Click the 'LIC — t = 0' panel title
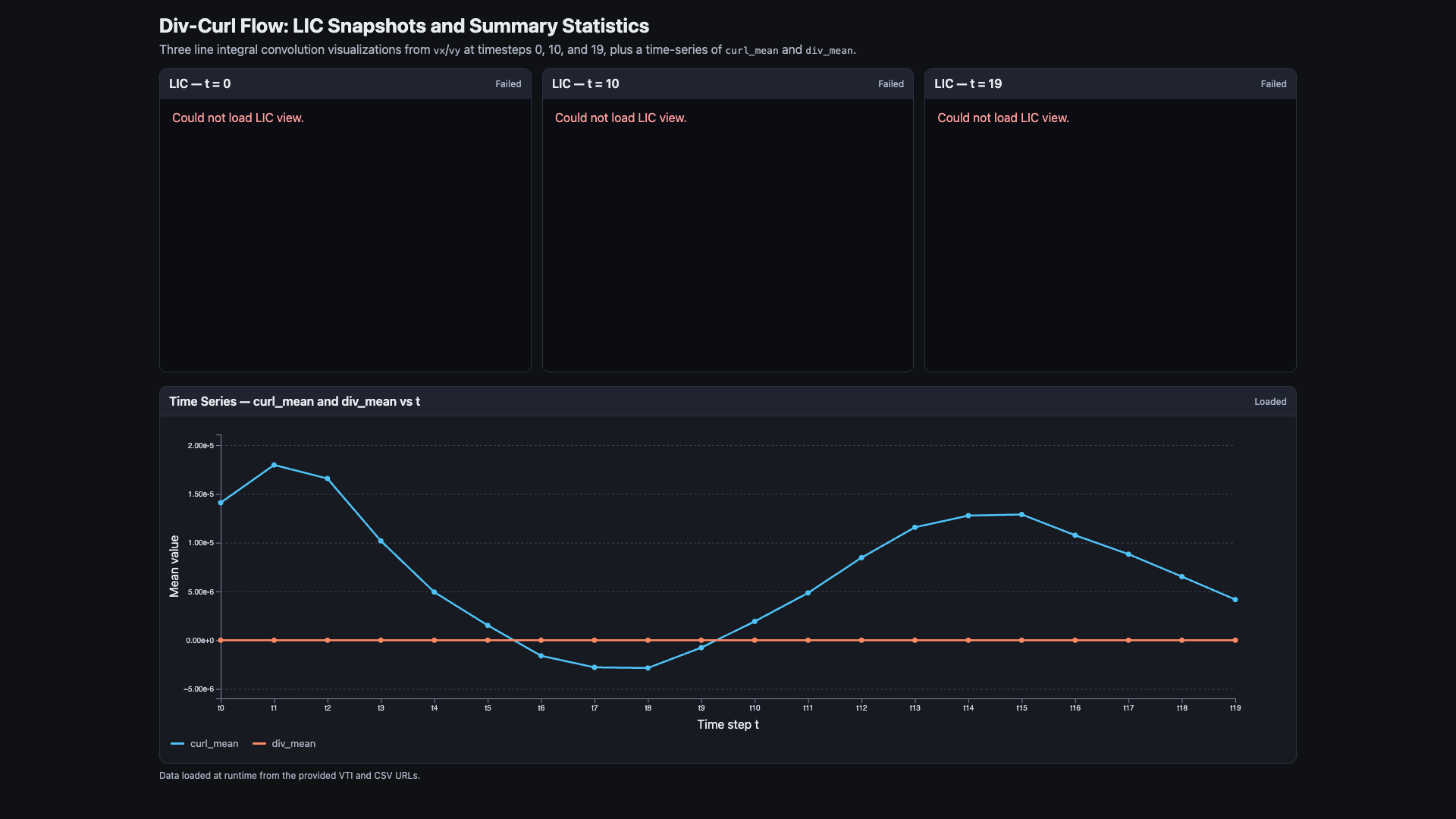This screenshot has height=819, width=1456. pos(200,84)
